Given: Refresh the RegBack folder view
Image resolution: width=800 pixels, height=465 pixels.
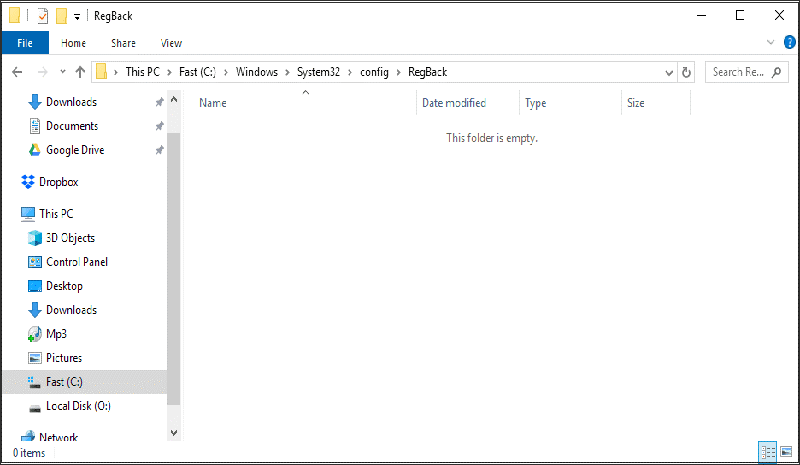Looking at the screenshot, I should (x=686, y=72).
